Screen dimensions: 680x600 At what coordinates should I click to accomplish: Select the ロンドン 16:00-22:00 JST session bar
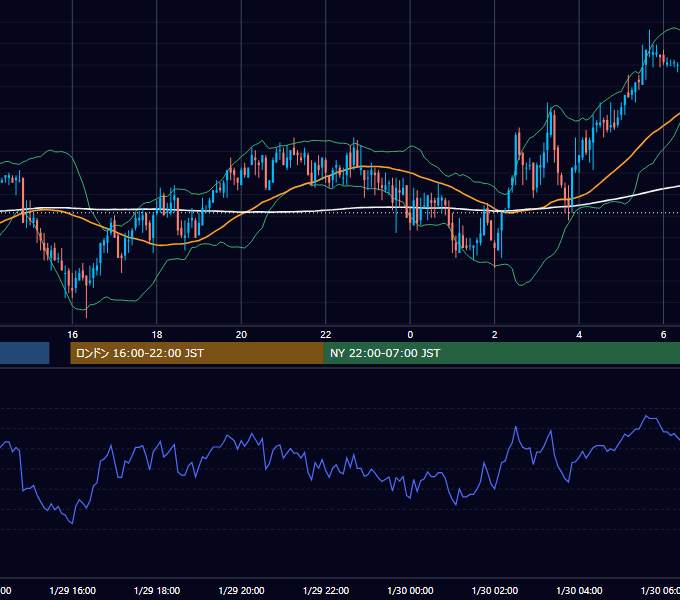[197, 353]
